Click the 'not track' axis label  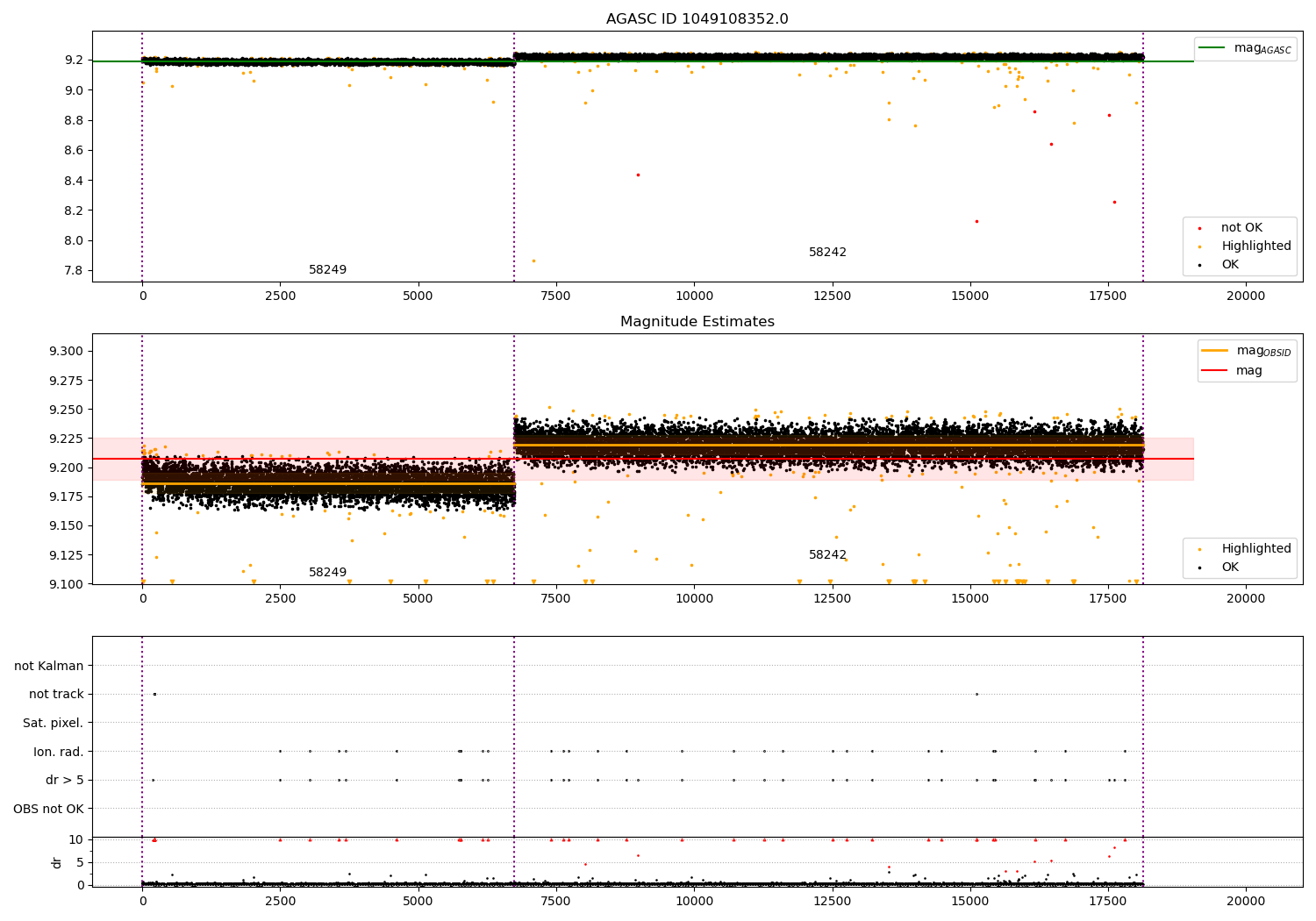pyautogui.click(x=56, y=695)
